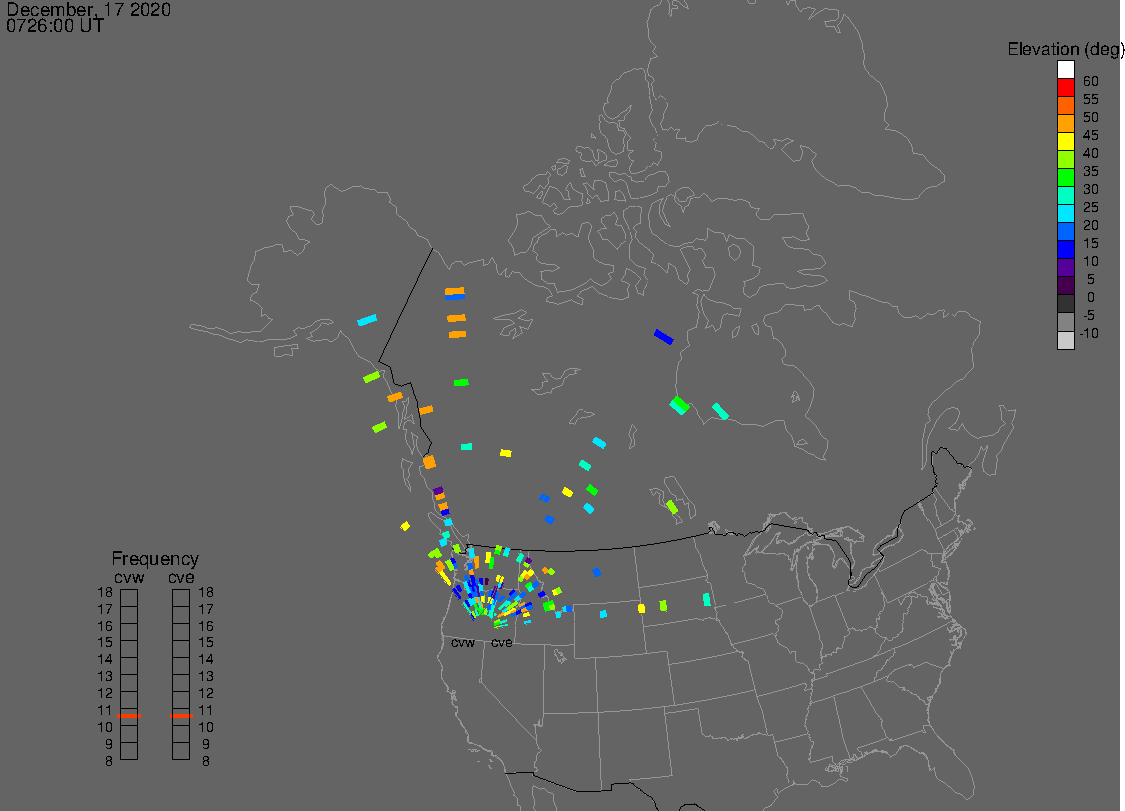The image size is (1125, 811).
Task: Click the '18' label on cve frequency scale
Action: click(206, 592)
